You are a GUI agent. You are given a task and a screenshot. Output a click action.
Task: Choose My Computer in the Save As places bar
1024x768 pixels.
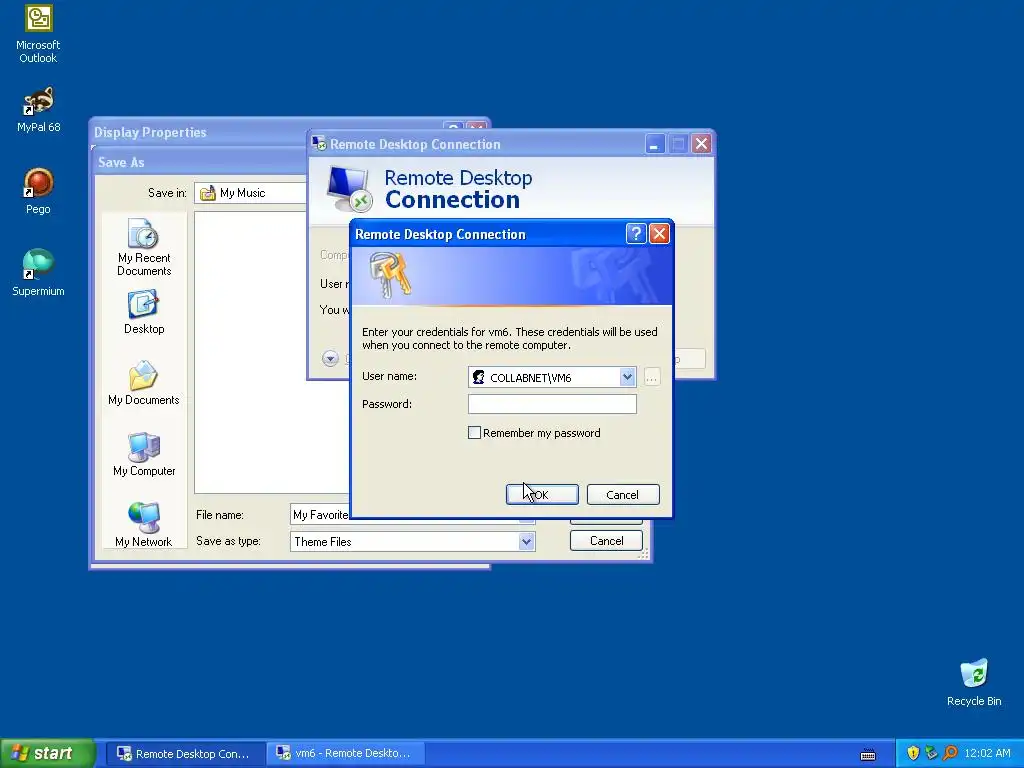[144, 455]
